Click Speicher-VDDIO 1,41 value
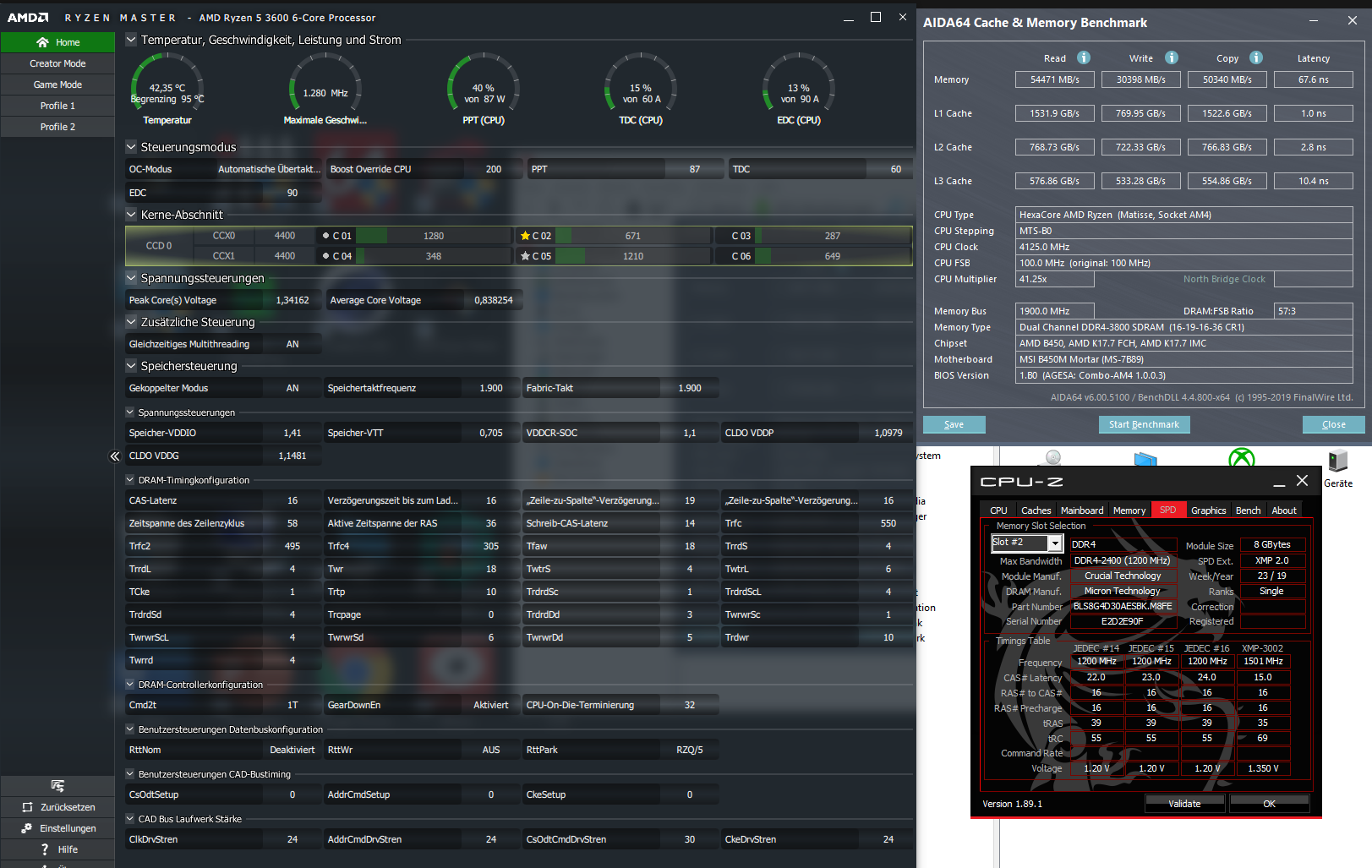 tap(292, 433)
